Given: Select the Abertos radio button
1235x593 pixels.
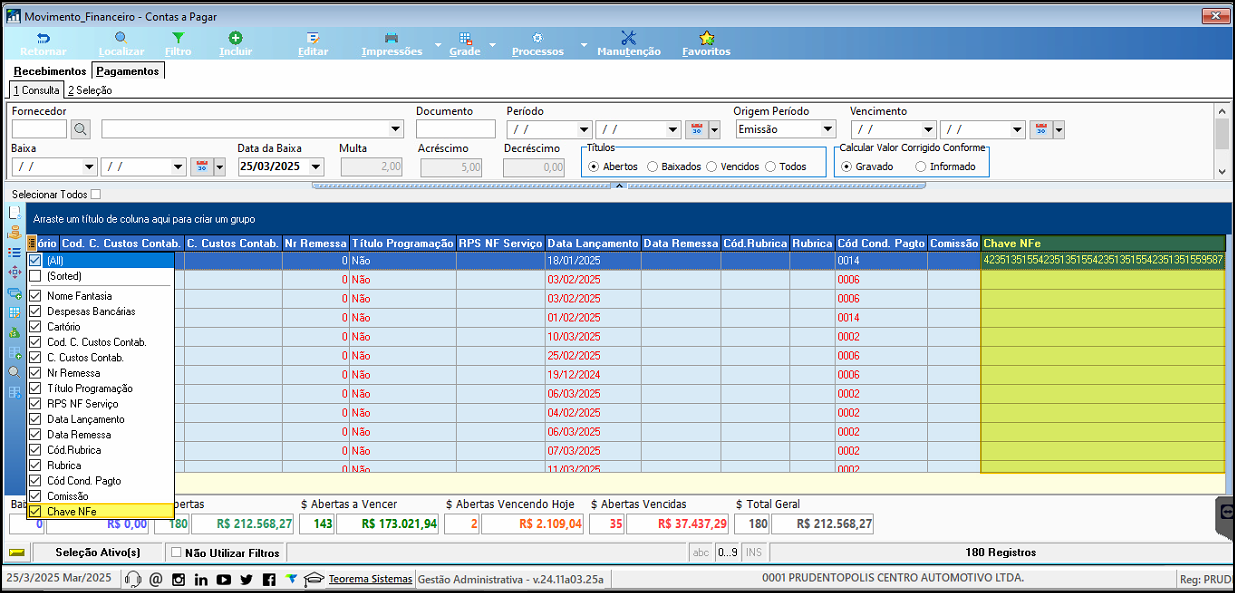Looking at the screenshot, I should pos(594,167).
